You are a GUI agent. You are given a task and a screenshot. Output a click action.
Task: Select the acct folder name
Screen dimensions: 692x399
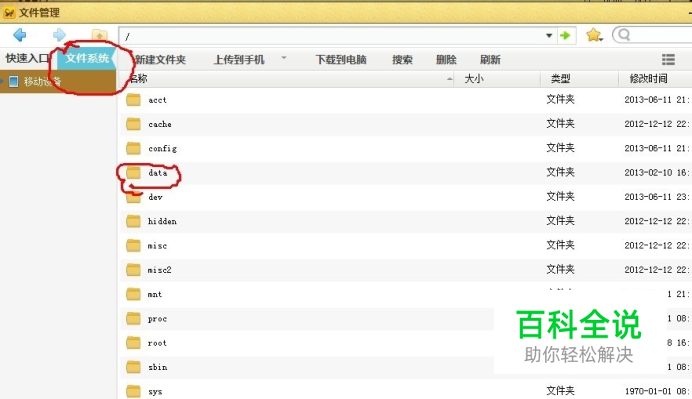pyautogui.click(x=158, y=100)
